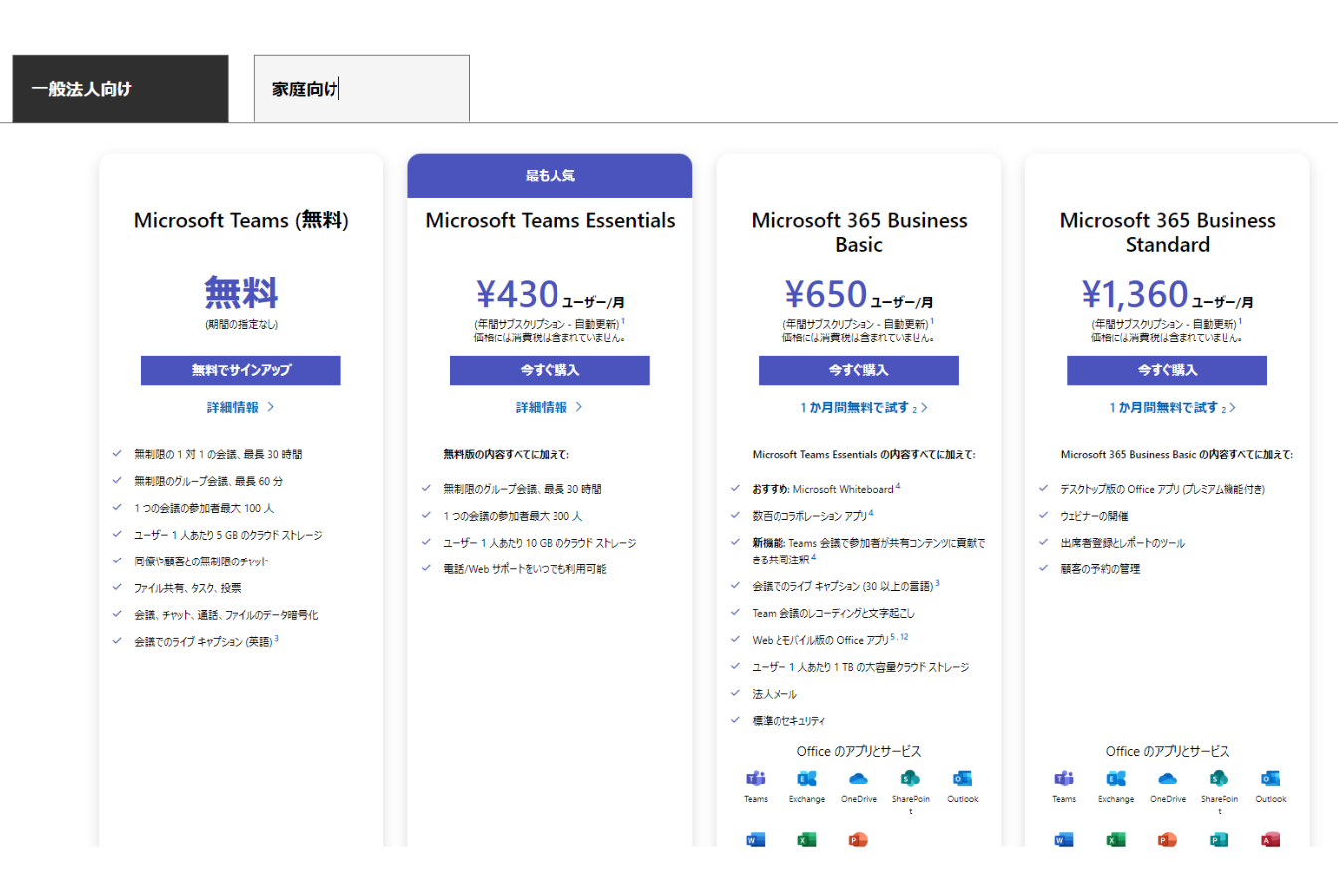Switch to the 一般法人向け tab

click(x=120, y=89)
